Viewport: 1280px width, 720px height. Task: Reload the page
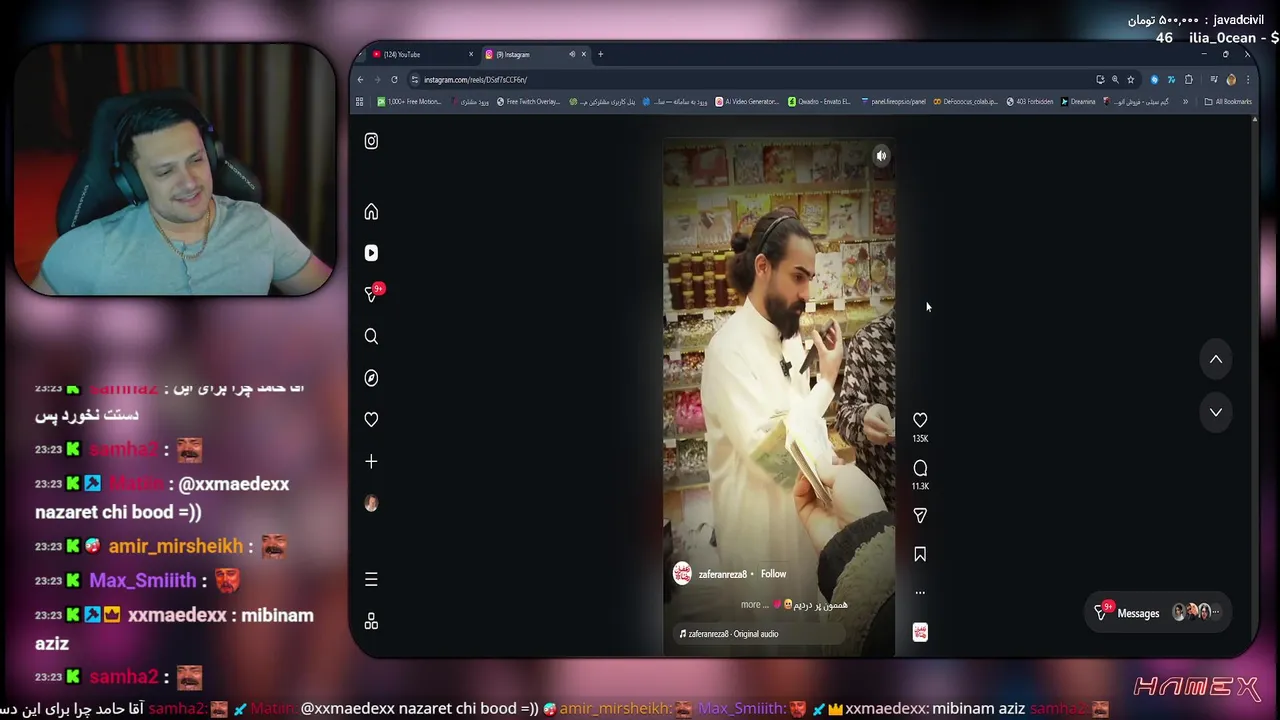394,80
